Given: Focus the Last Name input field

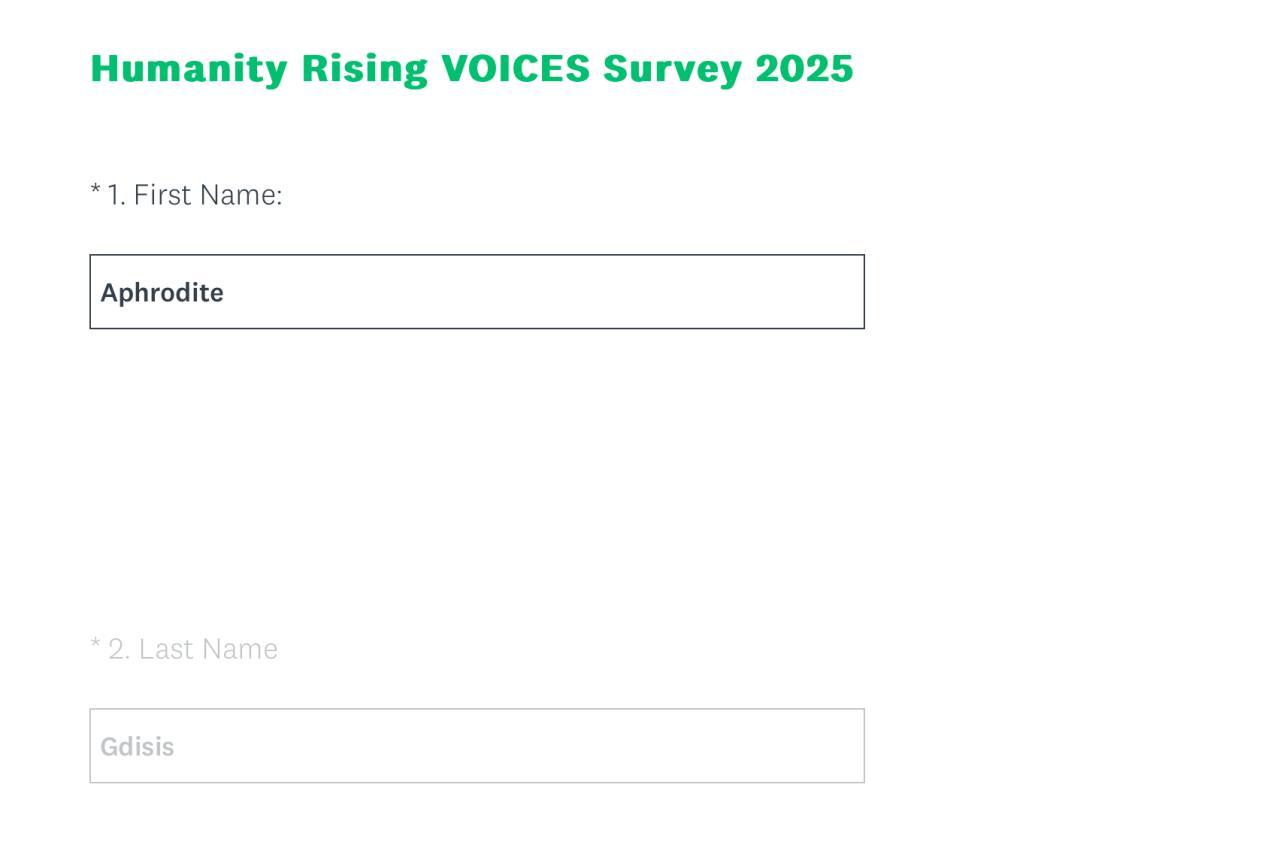Looking at the screenshot, I should (x=476, y=746).
